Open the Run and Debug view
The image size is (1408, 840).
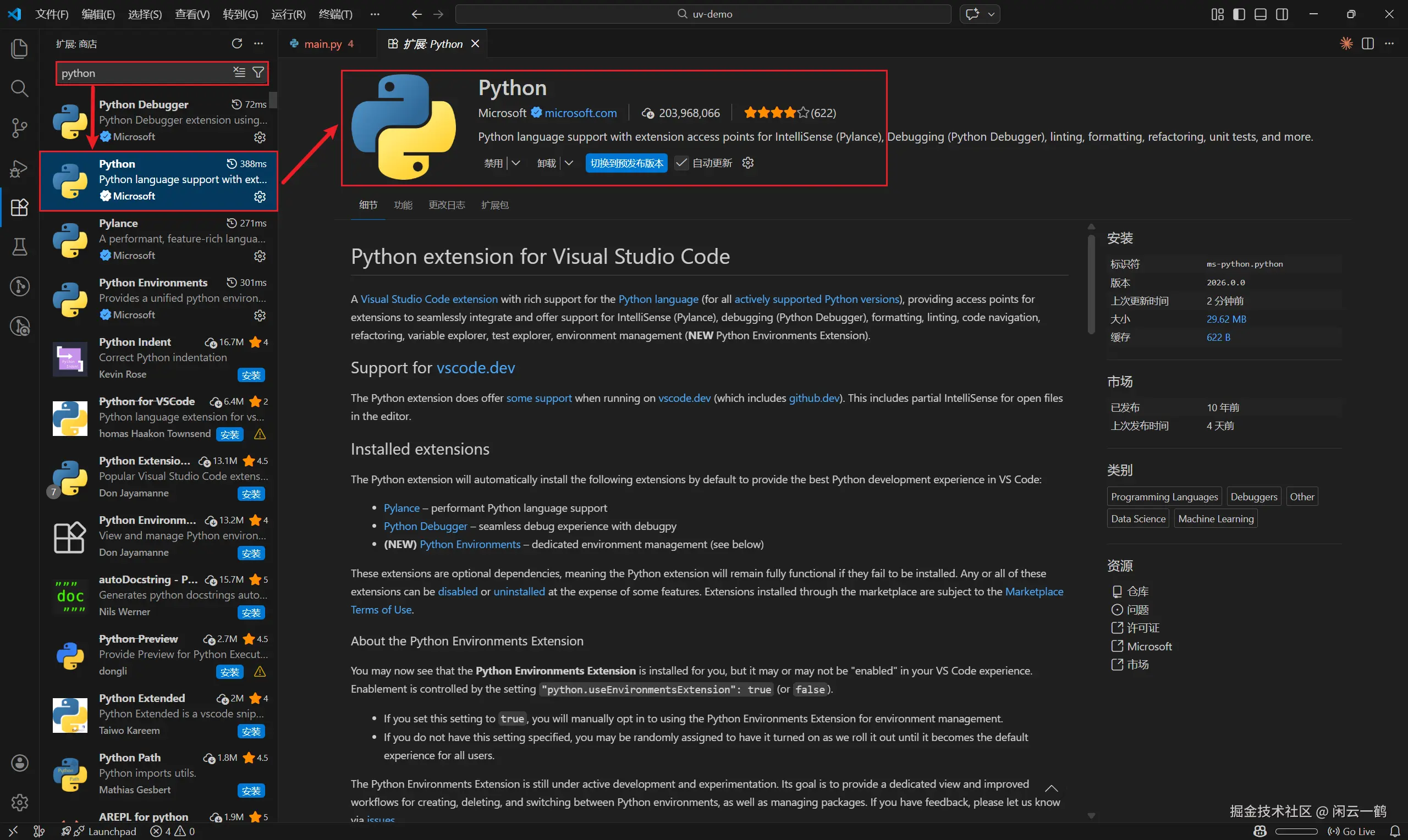click(19, 168)
